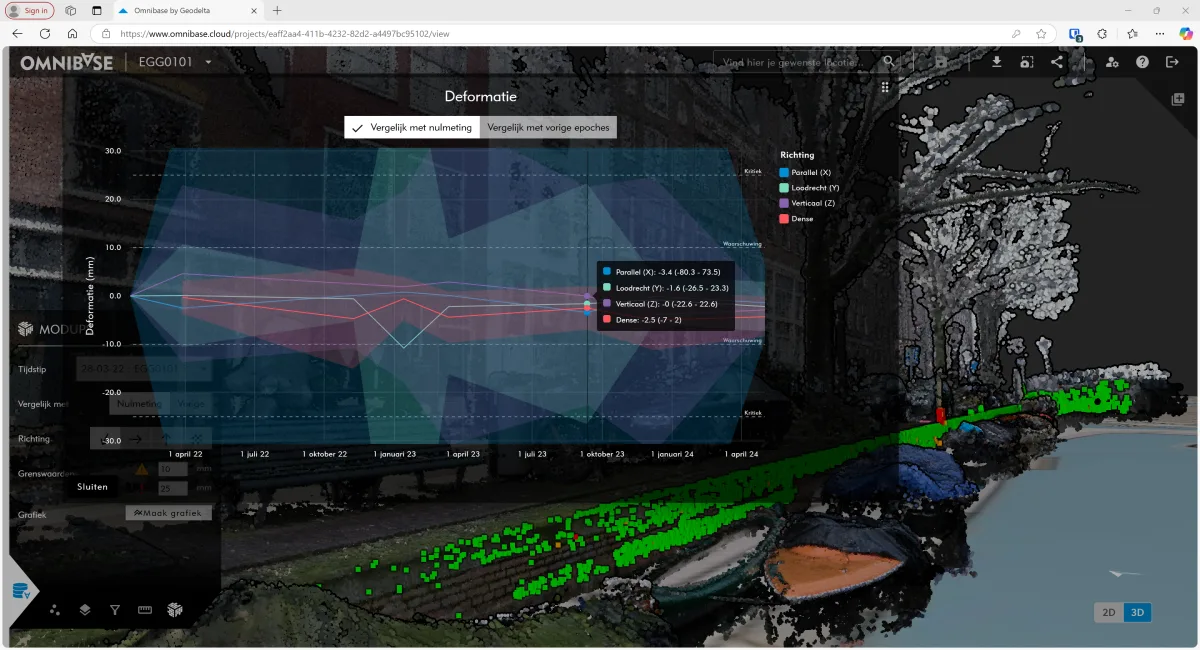Click the 10 mm warning threshold field
This screenshot has width=1200, height=650.
coord(174,469)
